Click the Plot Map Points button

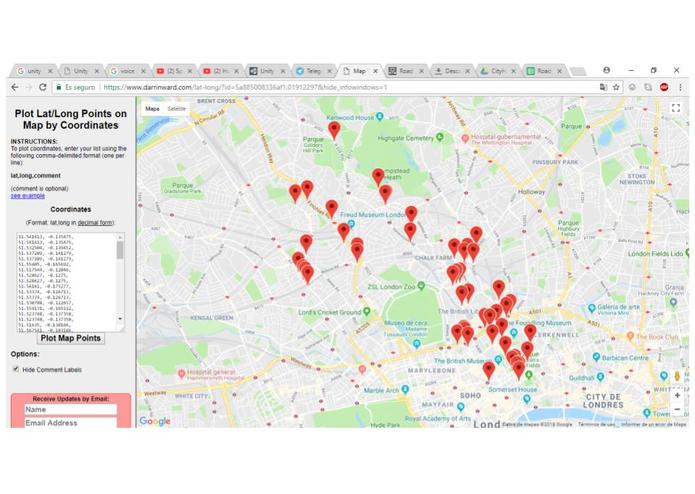[x=71, y=338]
